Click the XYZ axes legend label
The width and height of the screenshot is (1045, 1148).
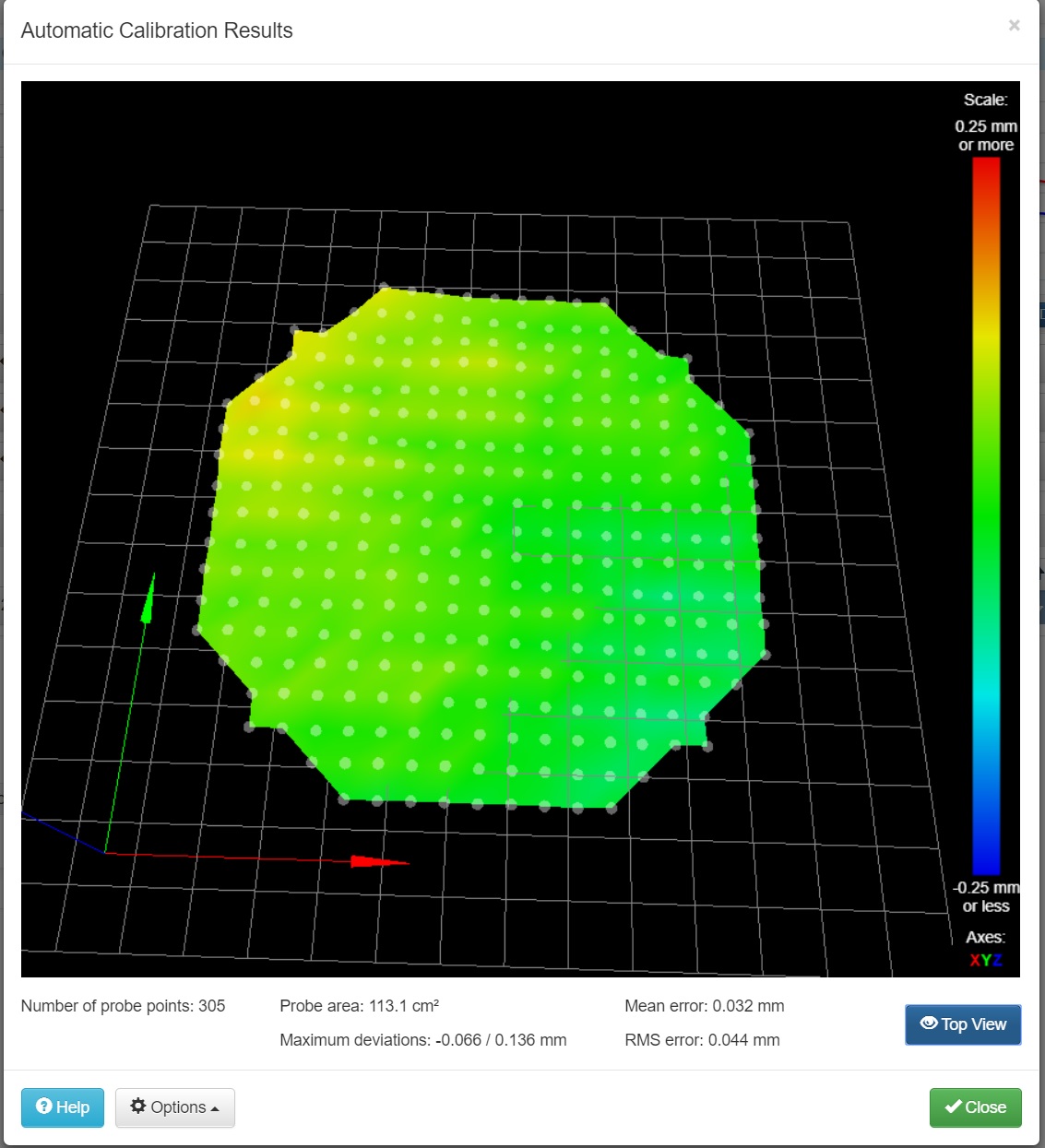[x=985, y=960]
